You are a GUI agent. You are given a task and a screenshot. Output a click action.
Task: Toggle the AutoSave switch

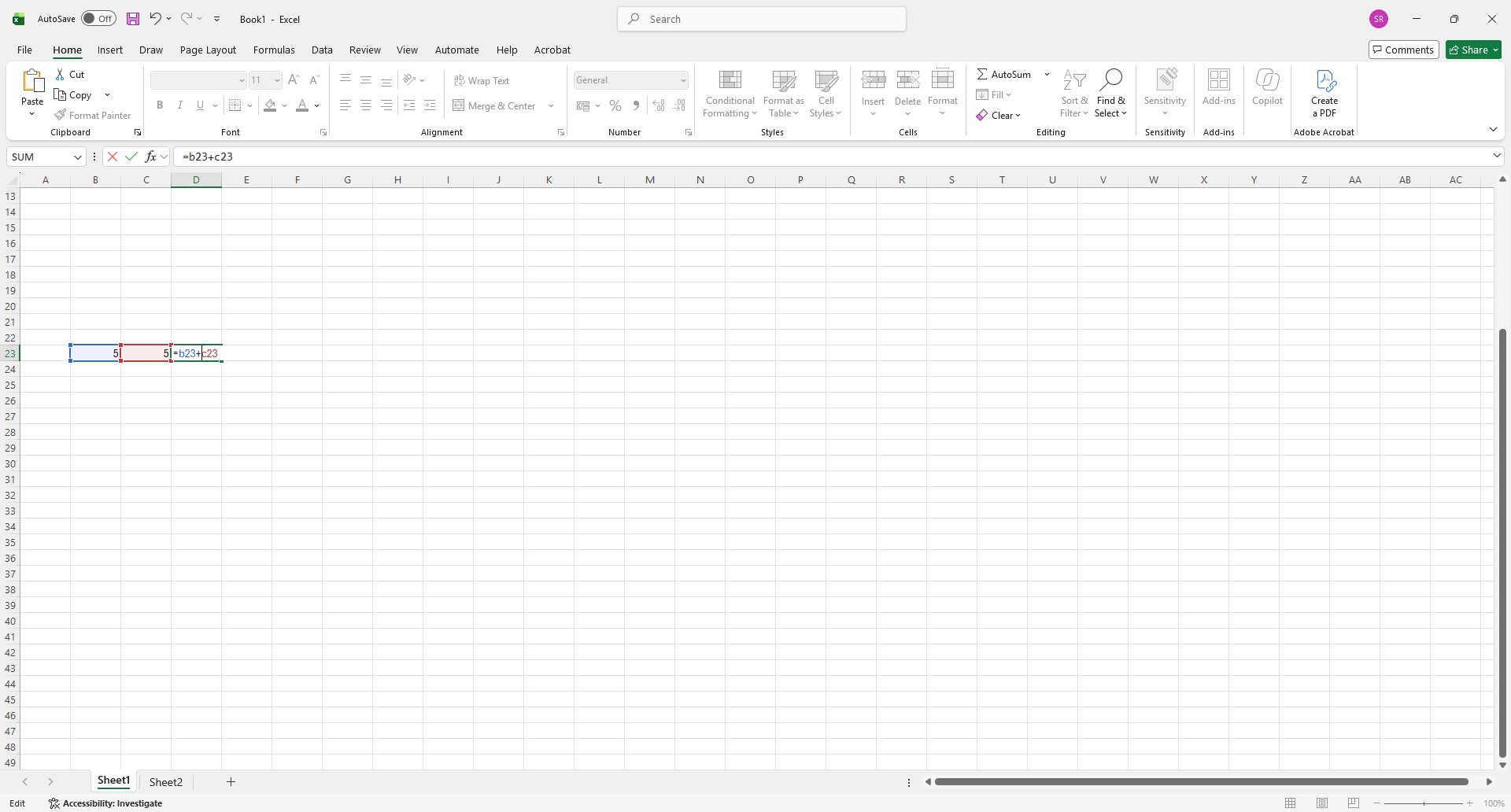[x=98, y=19]
